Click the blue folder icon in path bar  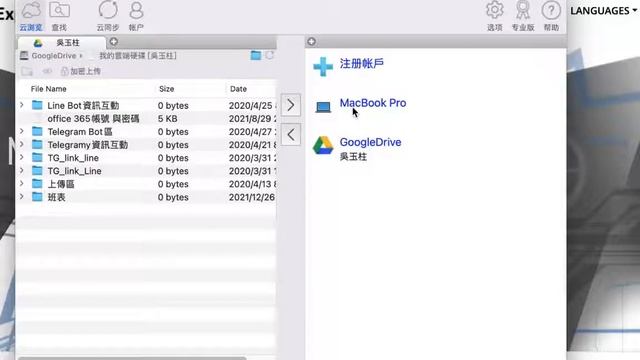tap(256, 55)
